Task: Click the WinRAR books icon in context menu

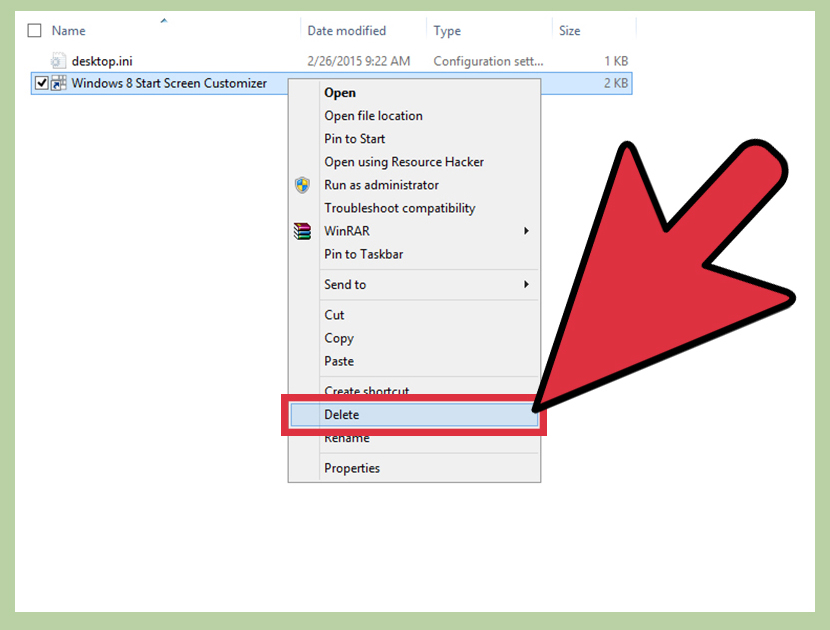Action: tap(302, 231)
